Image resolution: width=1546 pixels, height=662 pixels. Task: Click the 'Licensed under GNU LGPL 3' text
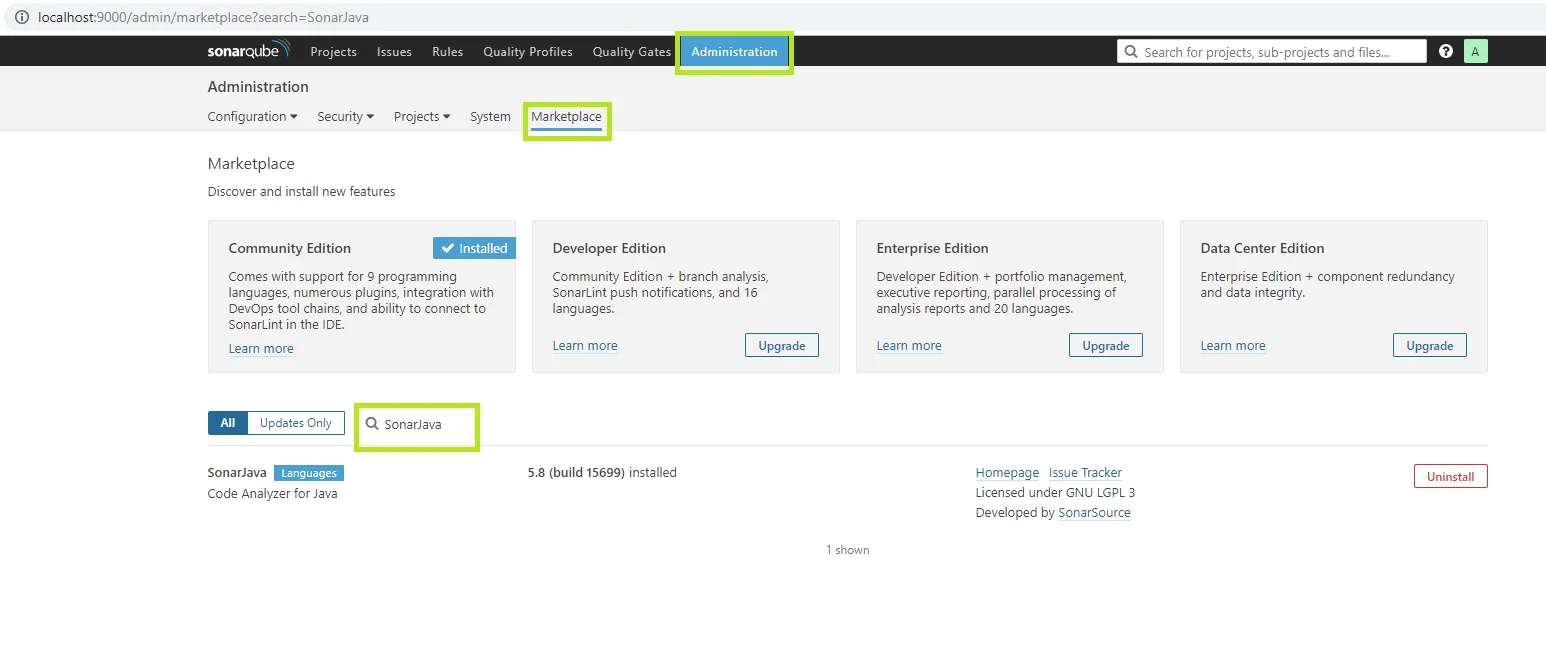pos(1055,493)
